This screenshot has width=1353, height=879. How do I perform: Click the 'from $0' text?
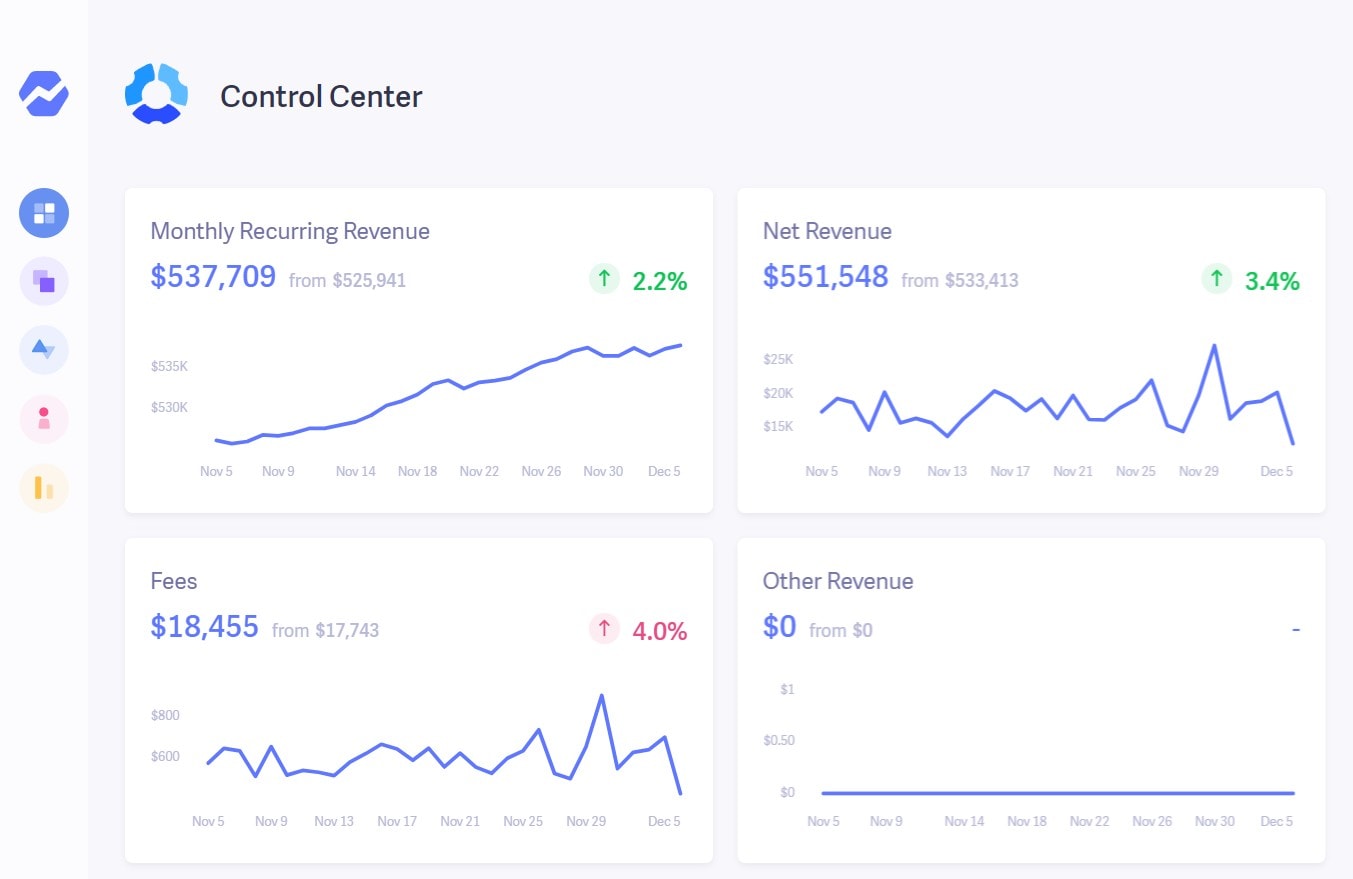tap(841, 631)
